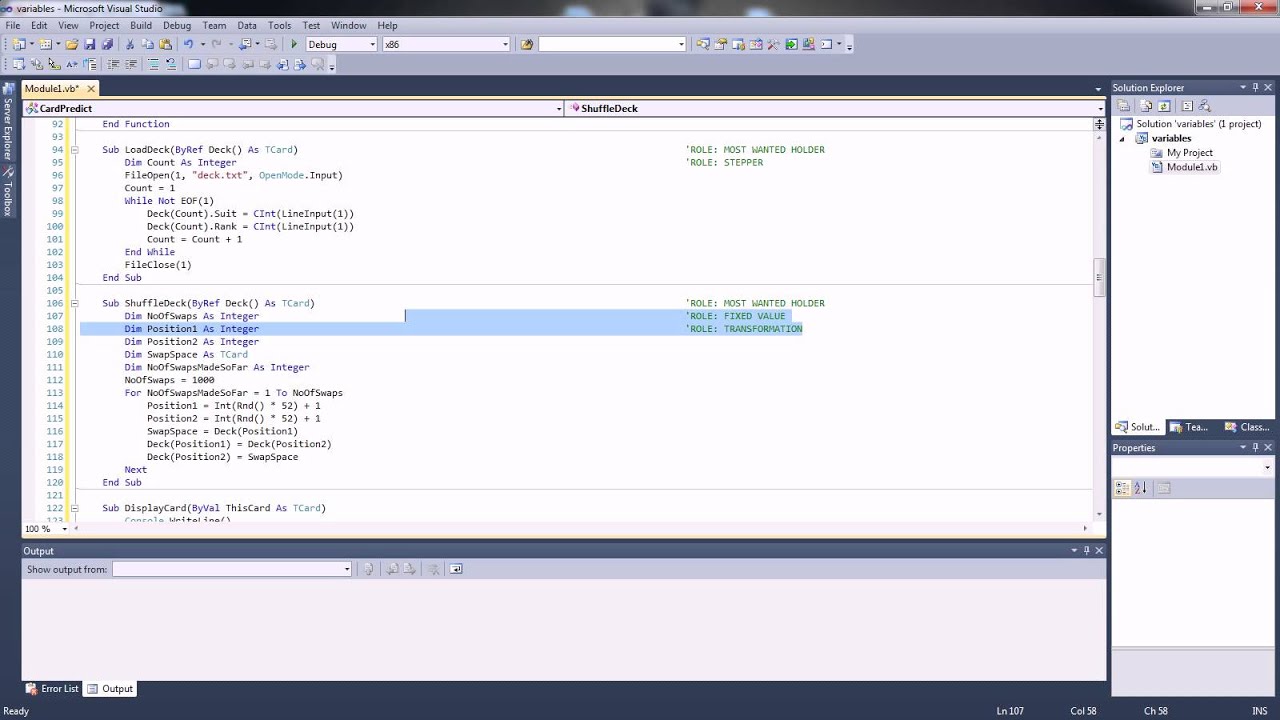Click Refresh icon in Solution Explorer

click(x=1164, y=106)
